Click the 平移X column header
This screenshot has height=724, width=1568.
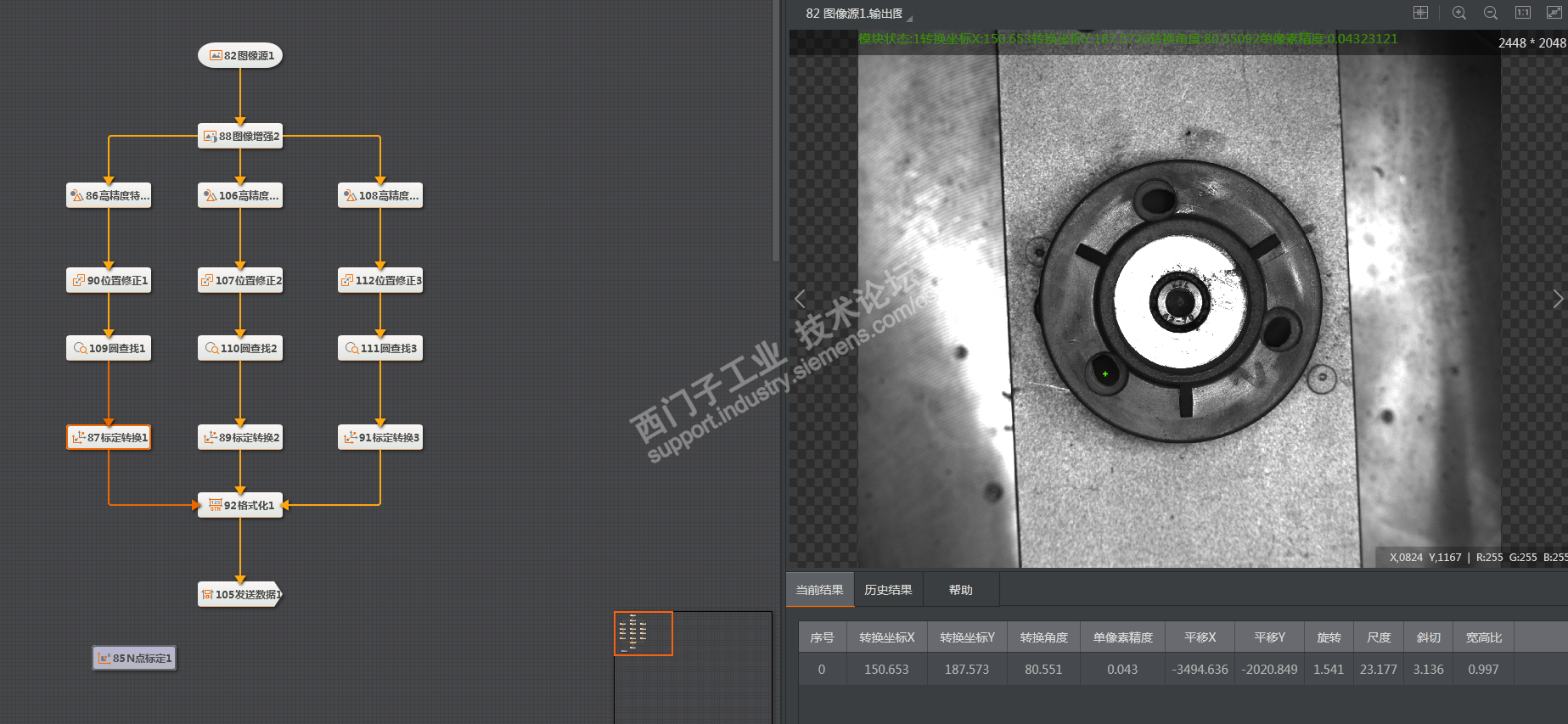click(1200, 637)
